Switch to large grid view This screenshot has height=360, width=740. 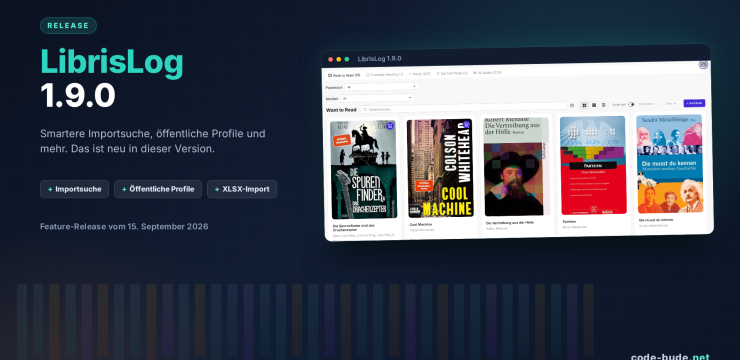pos(584,105)
